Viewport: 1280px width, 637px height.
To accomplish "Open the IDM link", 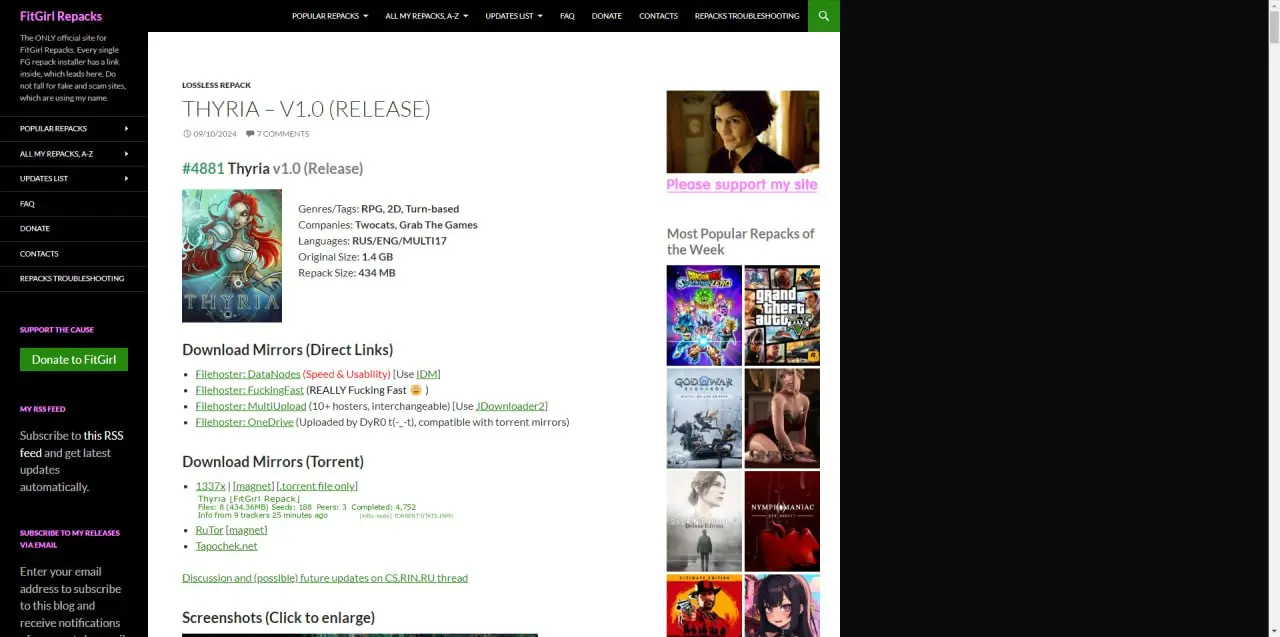I will coord(427,374).
